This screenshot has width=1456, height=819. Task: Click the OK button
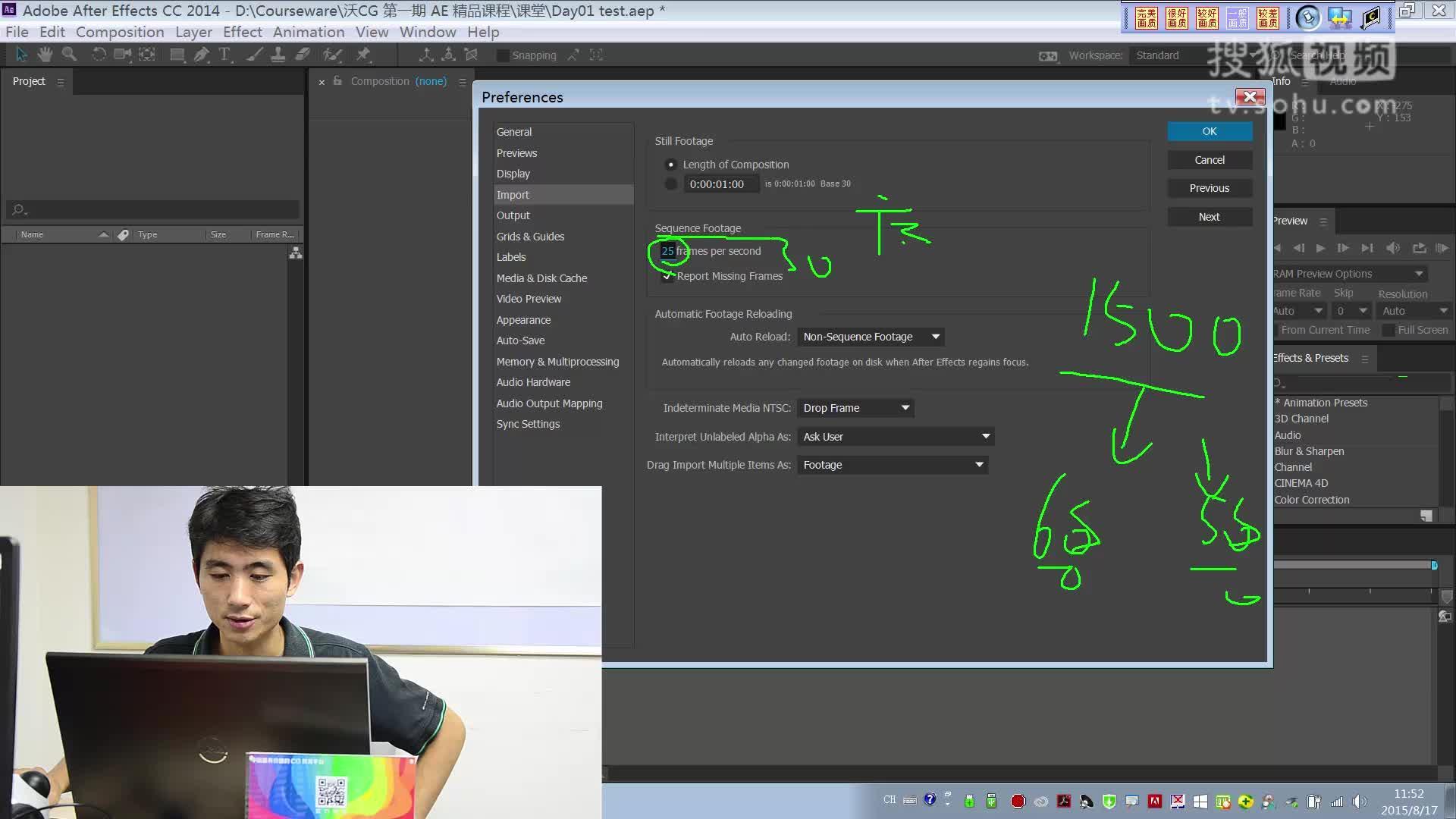coord(1209,131)
